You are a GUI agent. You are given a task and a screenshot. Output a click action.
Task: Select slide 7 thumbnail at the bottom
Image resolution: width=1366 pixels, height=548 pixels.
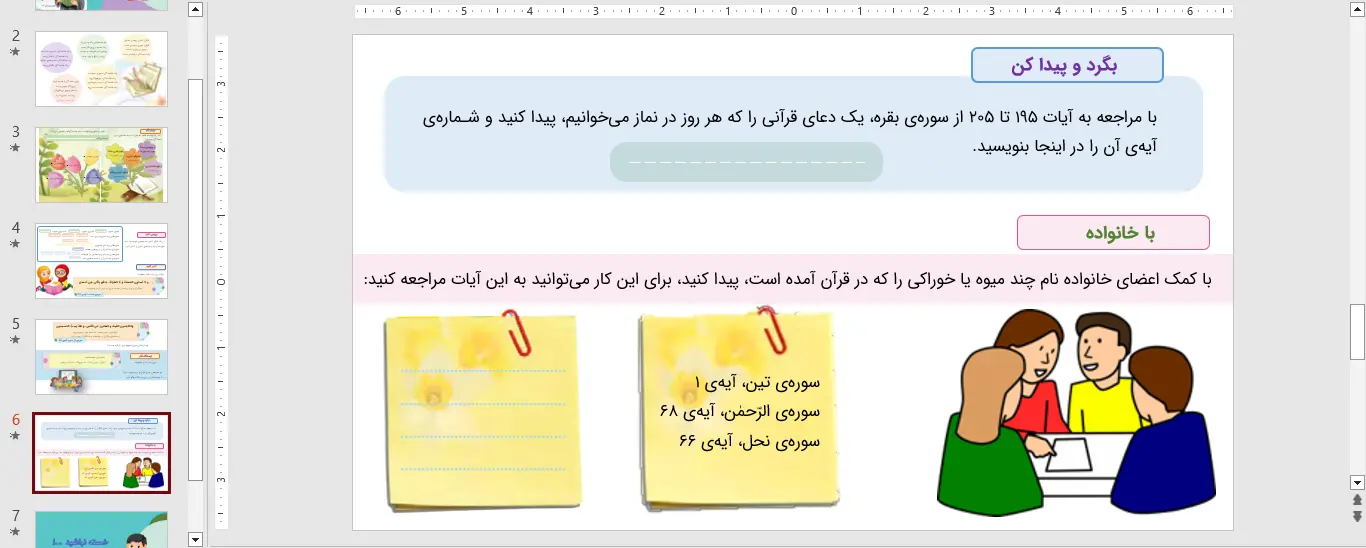pyautogui.click(x=101, y=530)
